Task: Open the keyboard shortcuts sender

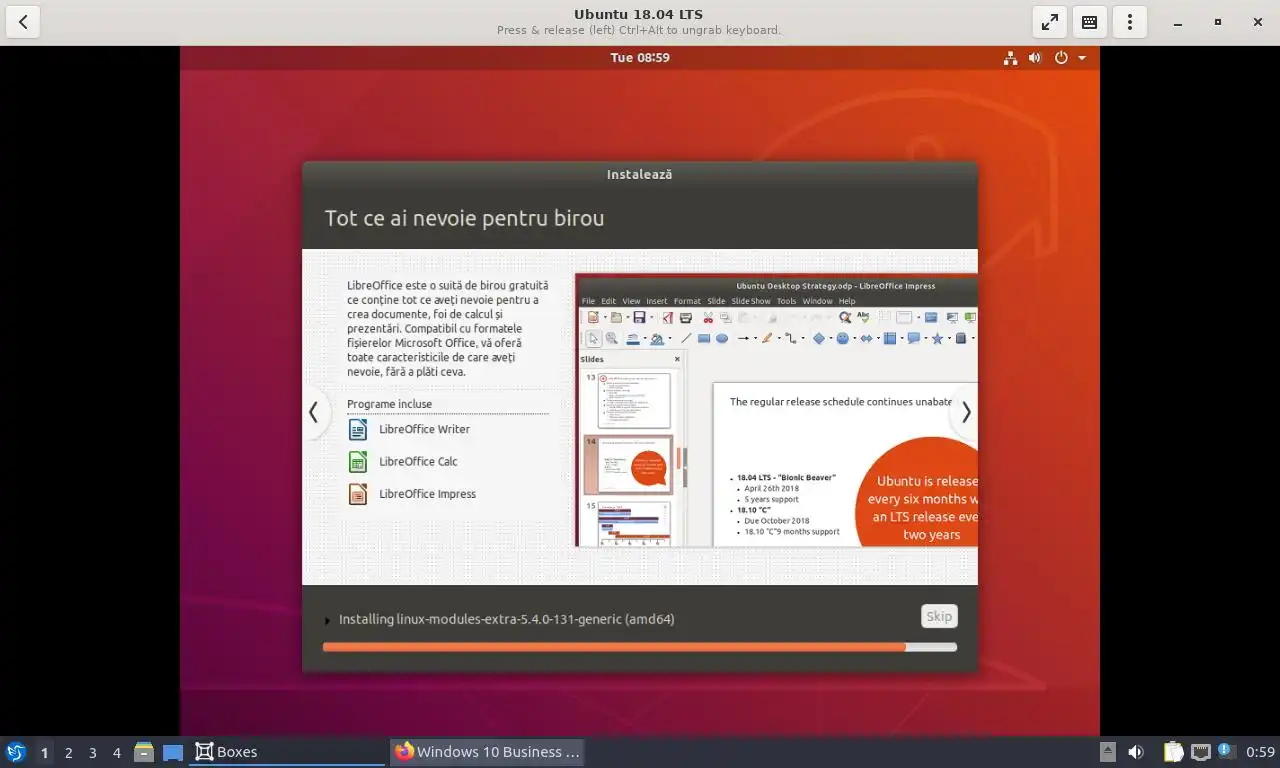Action: pyautogui.click(x=1090, y=22)
